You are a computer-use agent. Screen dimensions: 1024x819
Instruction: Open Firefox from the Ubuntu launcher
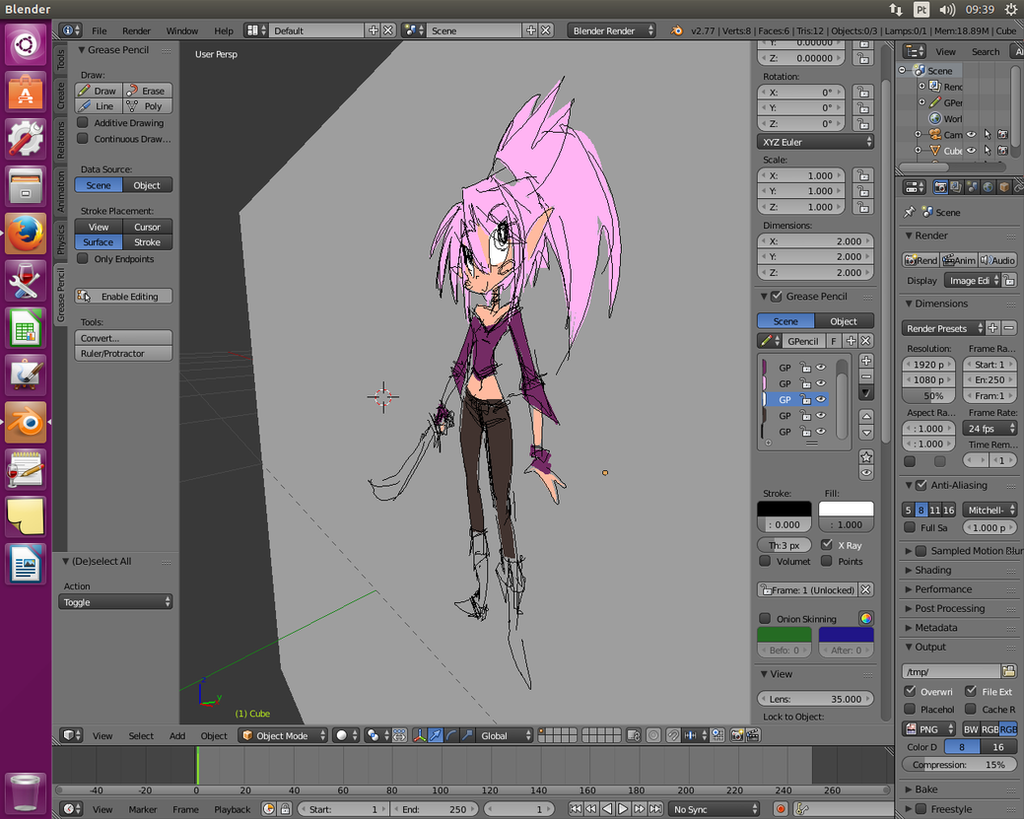click(25, 233)
